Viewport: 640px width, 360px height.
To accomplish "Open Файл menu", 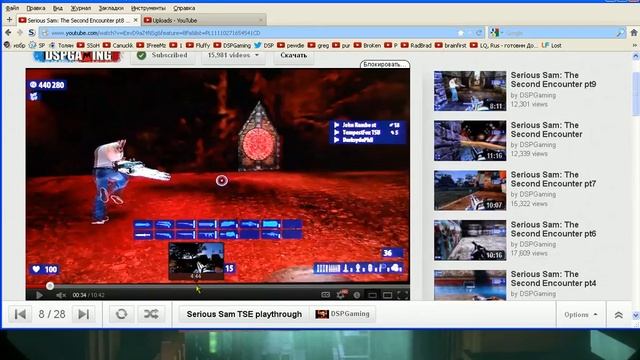I will 12,8.
